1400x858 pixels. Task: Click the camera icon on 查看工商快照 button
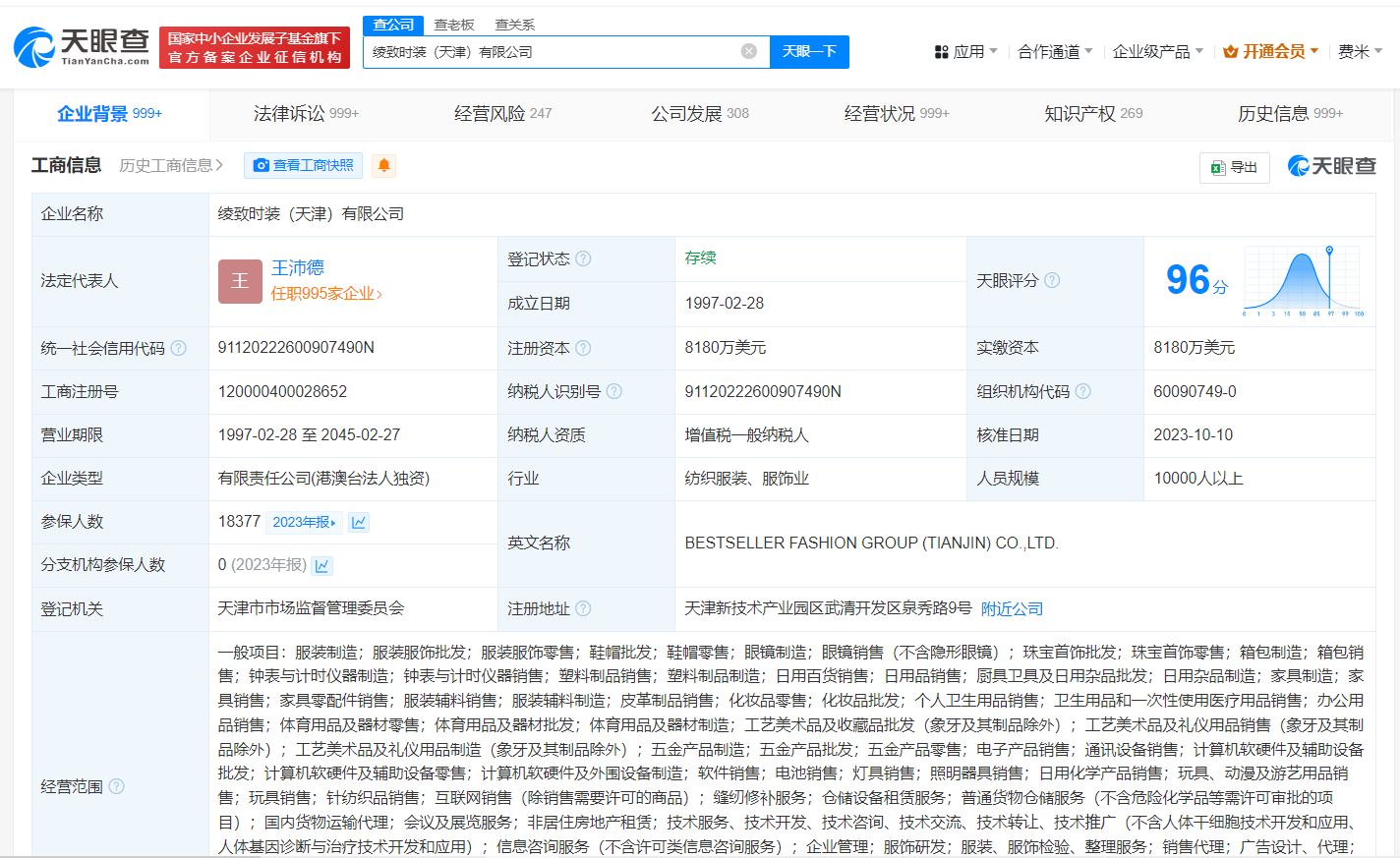[260, 165]
